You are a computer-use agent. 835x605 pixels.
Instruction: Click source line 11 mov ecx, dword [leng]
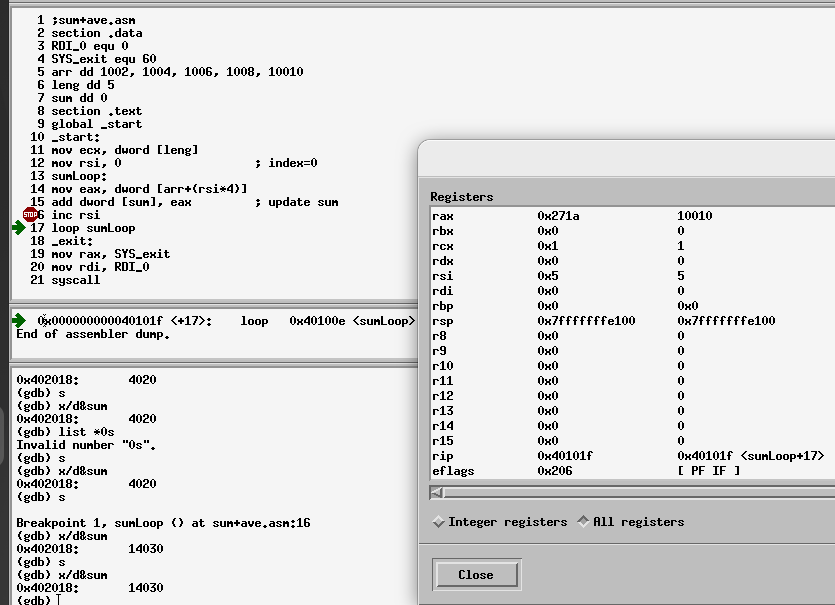coord(125,150)
